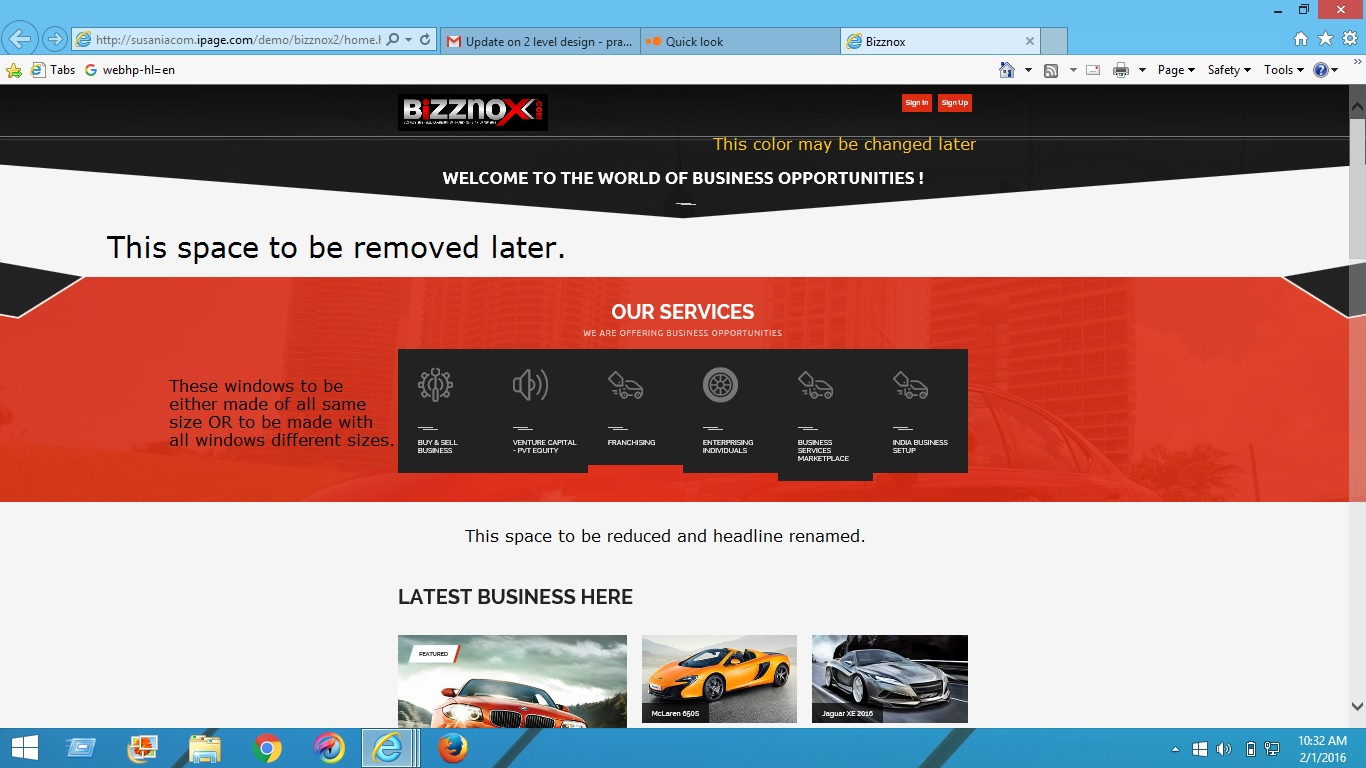Open the McLaren 650S car thumbnail
This screenshot has height=768, width=1366.
pyautogui.click(x=719, y=678)
